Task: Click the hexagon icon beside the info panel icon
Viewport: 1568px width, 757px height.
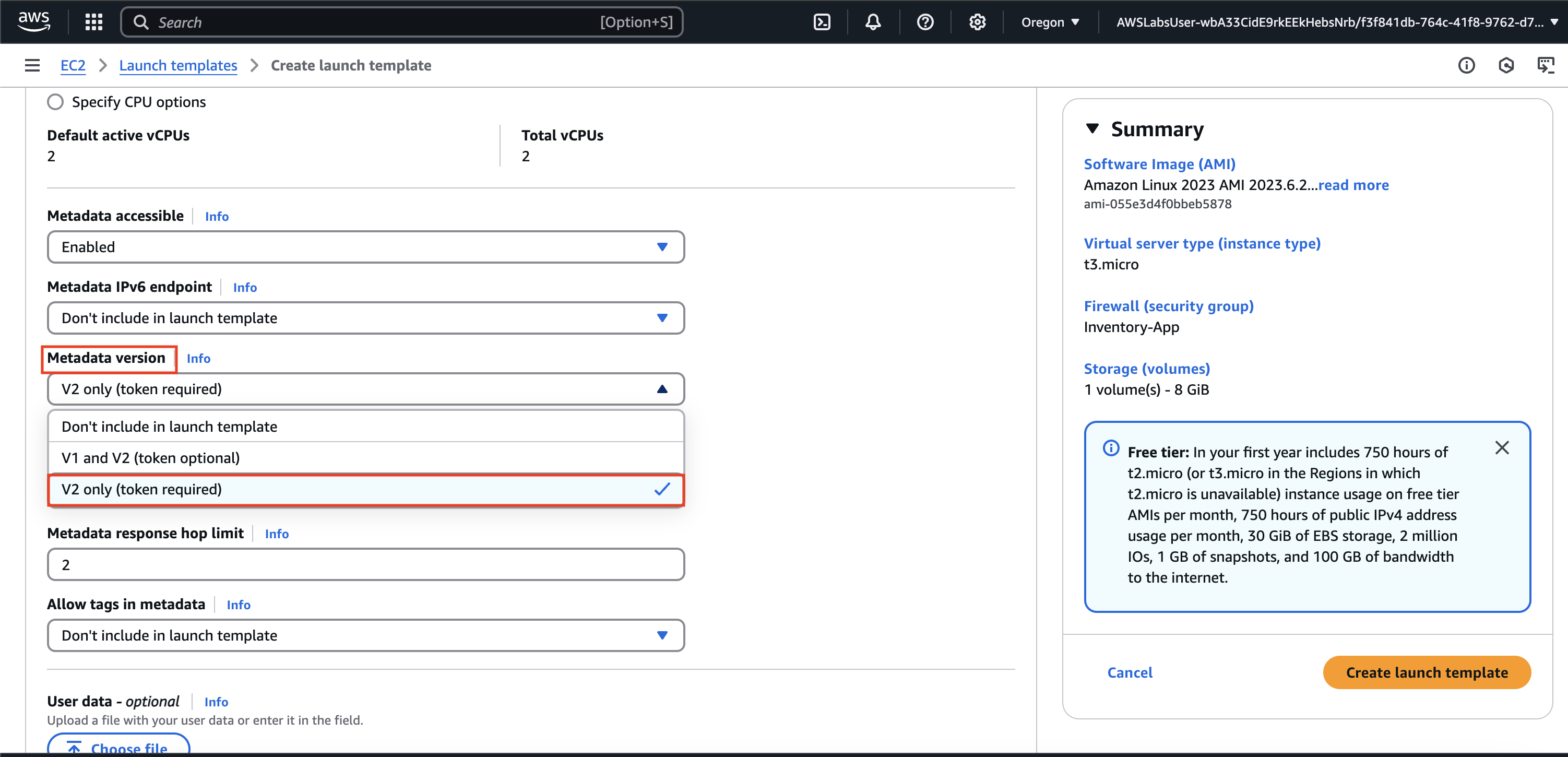Action: point(1506,65)
